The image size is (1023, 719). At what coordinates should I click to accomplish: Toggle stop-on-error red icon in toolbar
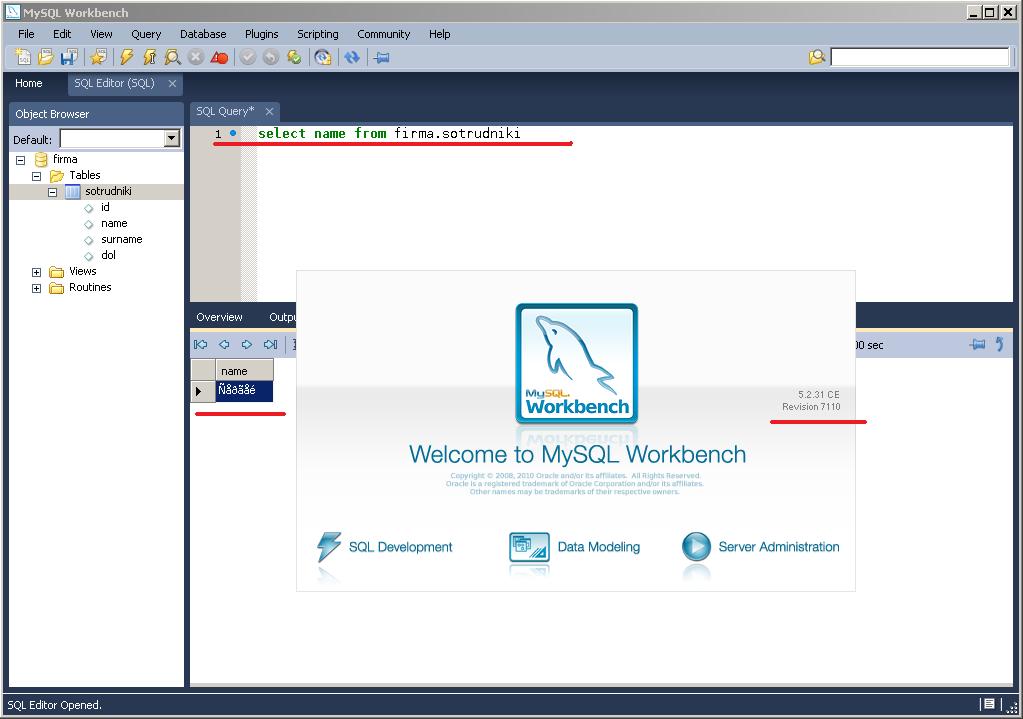click(x=219, y=58)
